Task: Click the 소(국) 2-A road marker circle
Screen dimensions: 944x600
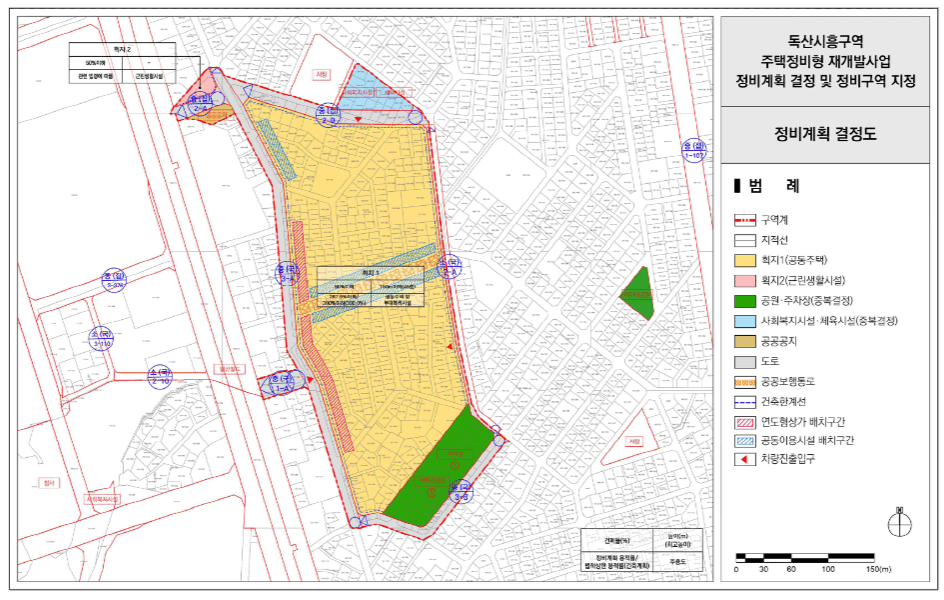Action: (449, 267)
